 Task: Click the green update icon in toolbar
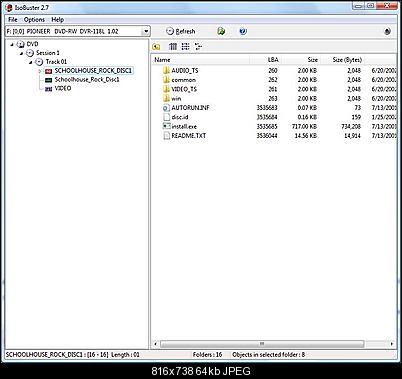point(221,31)
